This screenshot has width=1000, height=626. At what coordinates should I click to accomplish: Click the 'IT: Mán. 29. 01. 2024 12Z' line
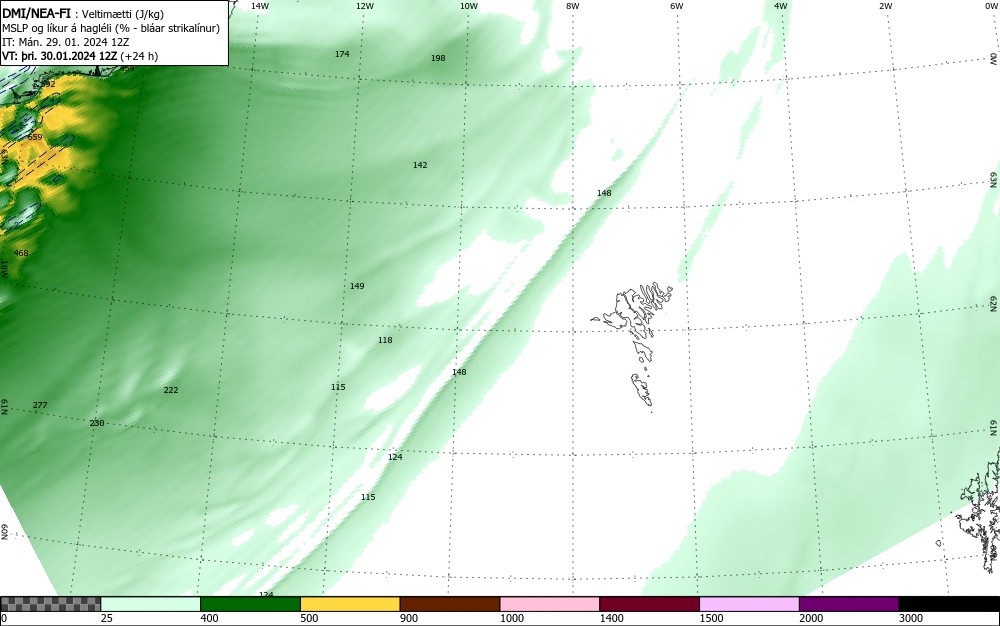(x=66, y=42)
